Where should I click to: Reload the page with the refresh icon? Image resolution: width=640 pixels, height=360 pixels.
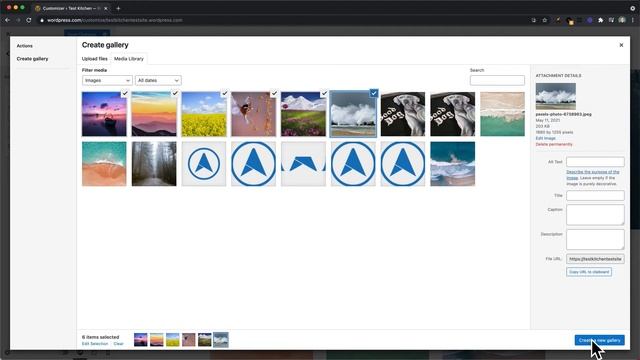29,20
